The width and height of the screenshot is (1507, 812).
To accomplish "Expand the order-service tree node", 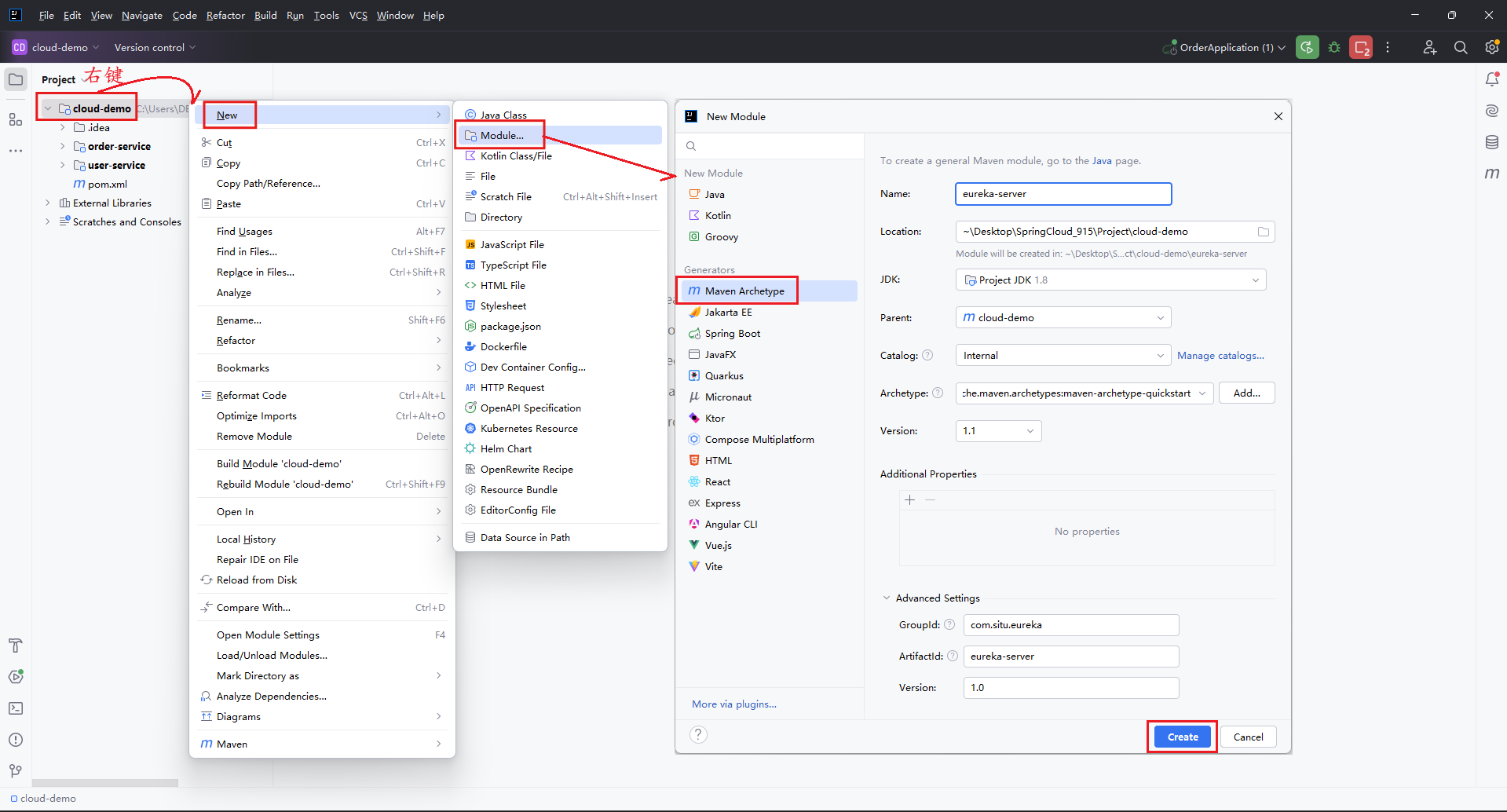I will coord(62,146).
